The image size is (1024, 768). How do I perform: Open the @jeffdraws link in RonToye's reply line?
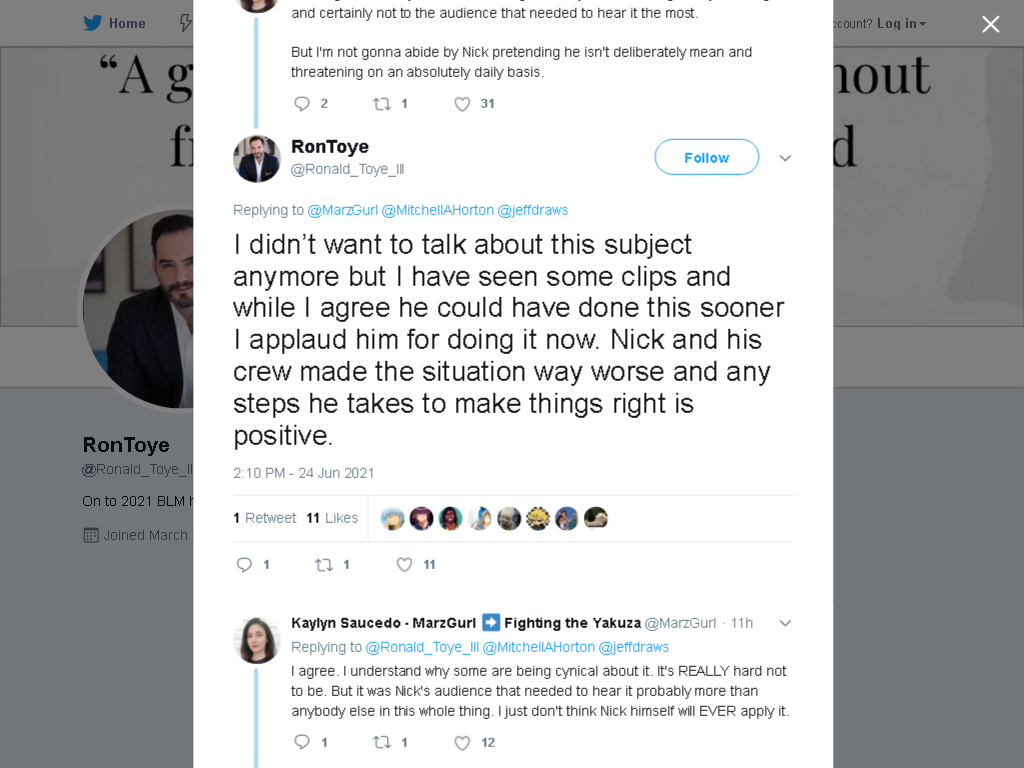532,210
